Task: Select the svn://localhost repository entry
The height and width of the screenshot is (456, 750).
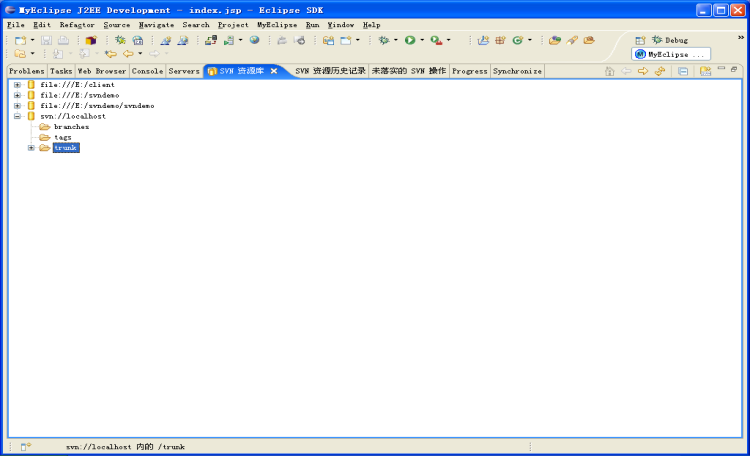Action: pos(73,116)
